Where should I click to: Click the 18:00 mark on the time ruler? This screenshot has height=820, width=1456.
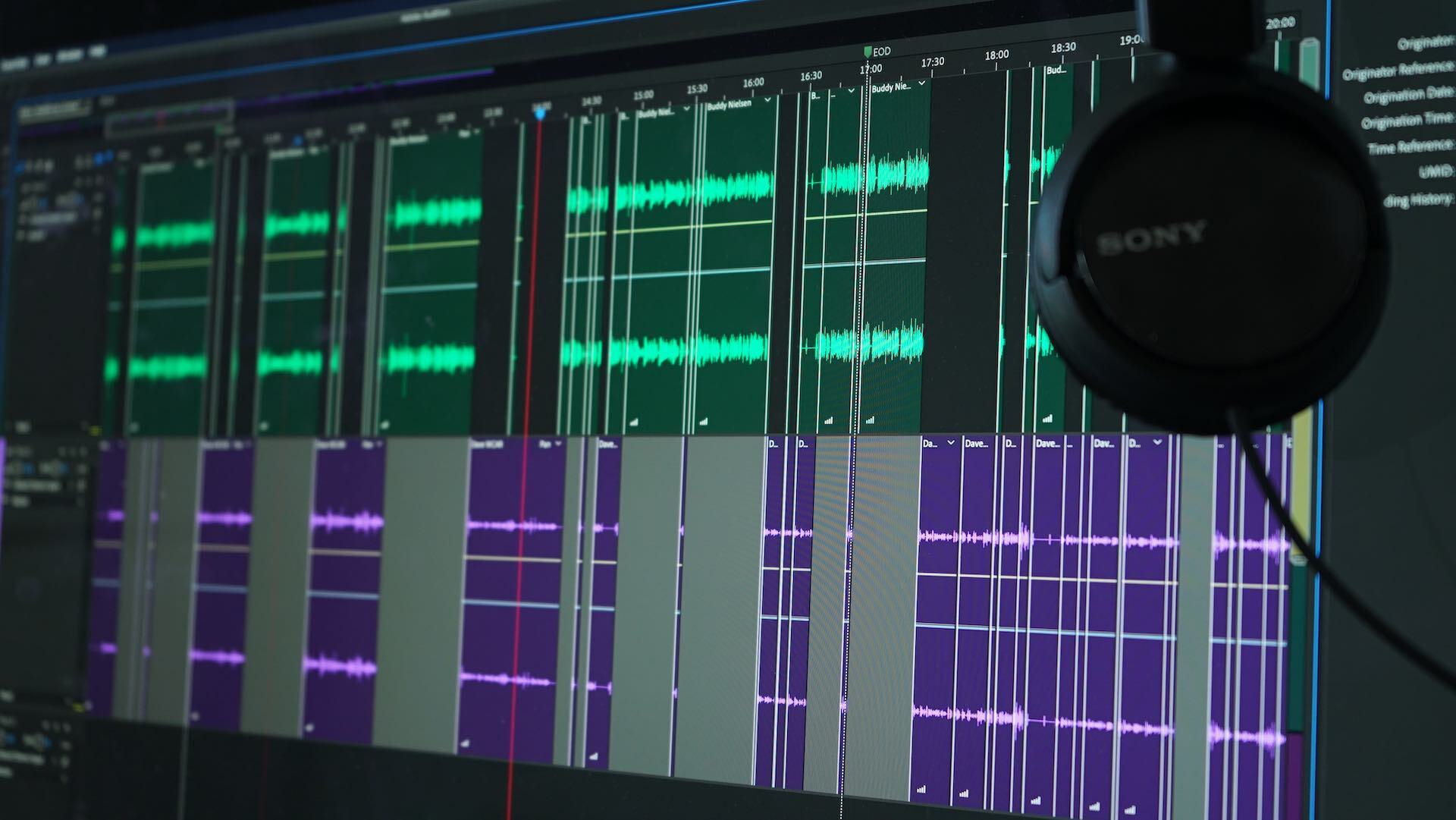(x=996, y=55)
